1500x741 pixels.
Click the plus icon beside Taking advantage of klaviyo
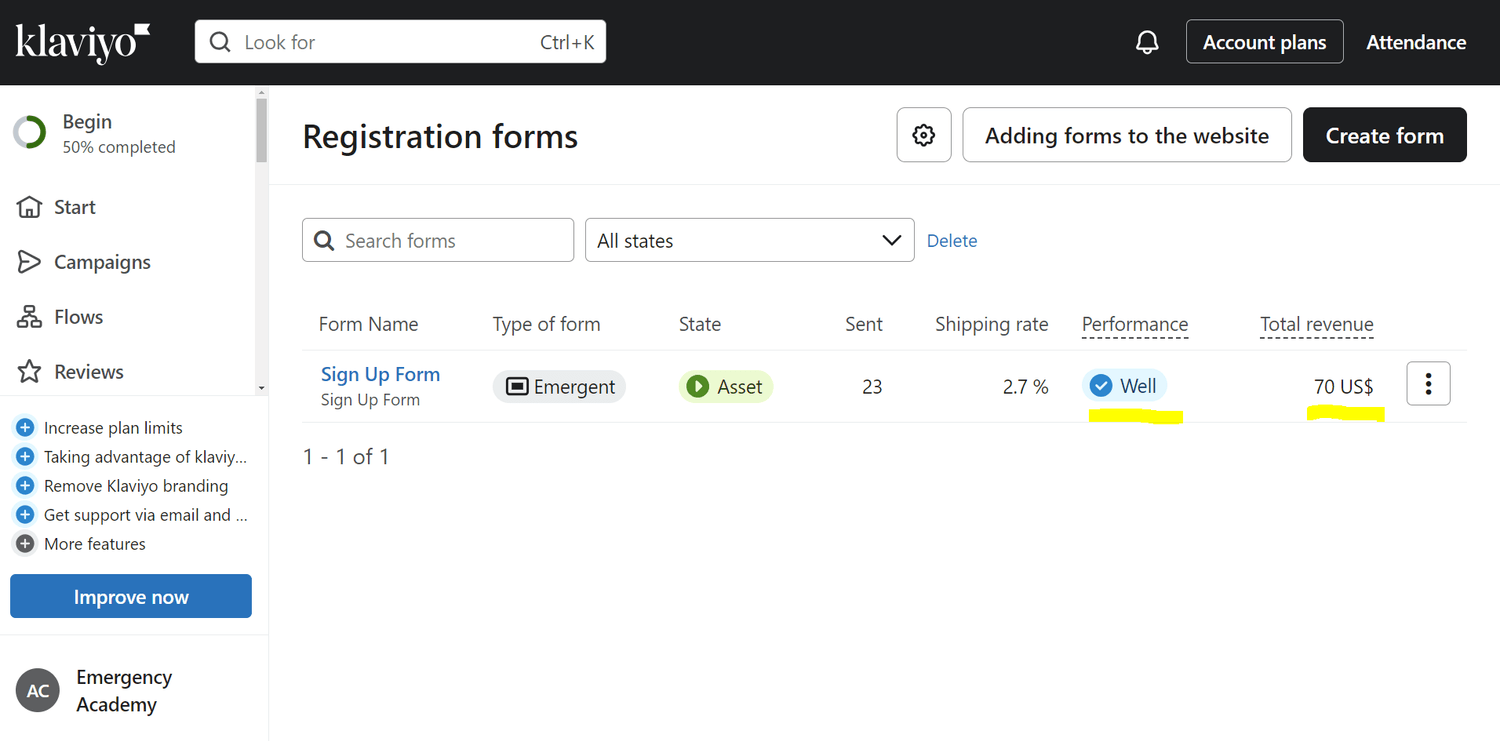[x=25, y=457]
